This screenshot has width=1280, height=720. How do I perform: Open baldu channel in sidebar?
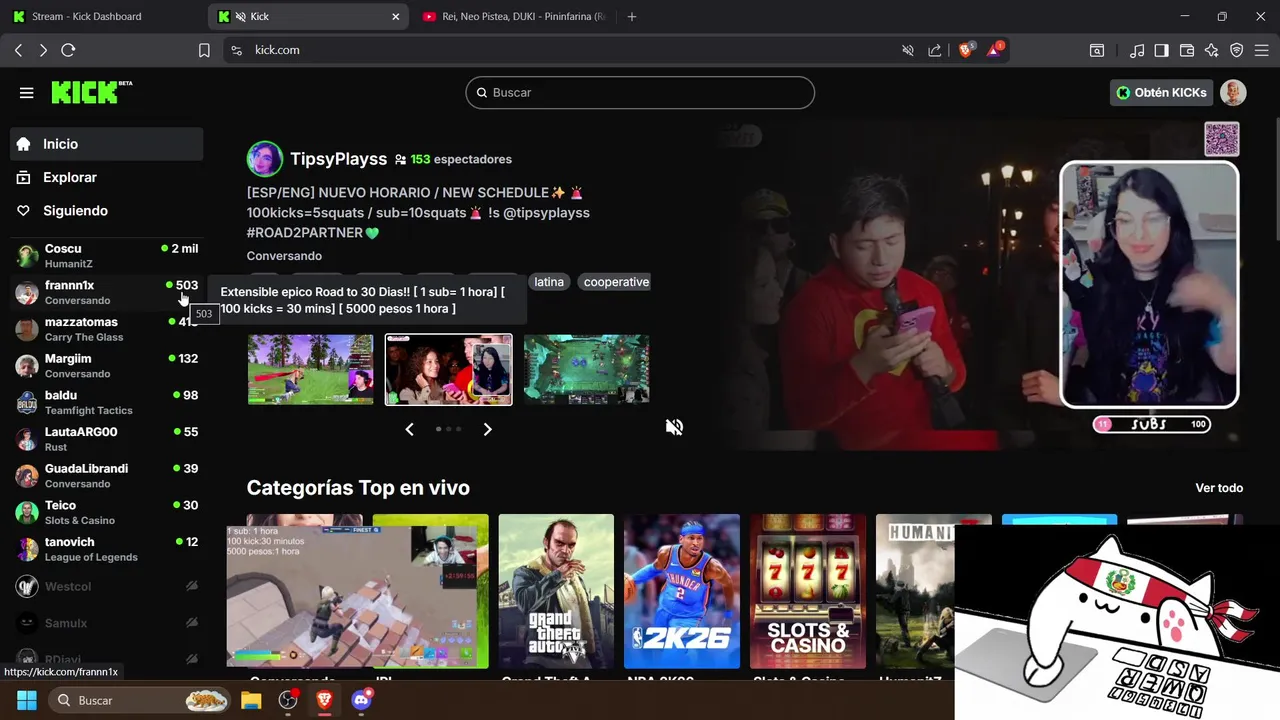pyautogui.click(x=107, y=402)
